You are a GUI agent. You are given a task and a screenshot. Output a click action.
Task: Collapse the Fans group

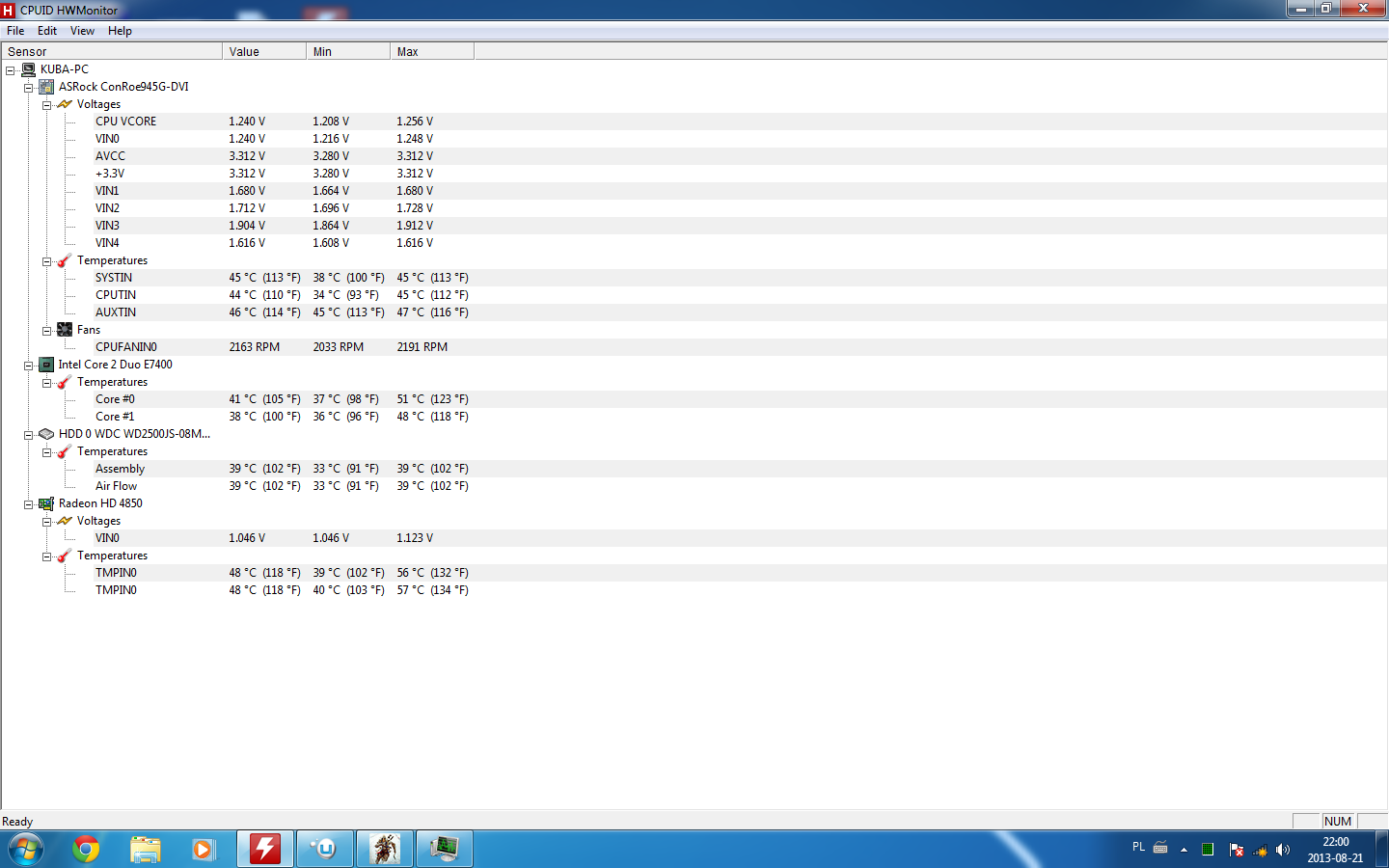47,331
